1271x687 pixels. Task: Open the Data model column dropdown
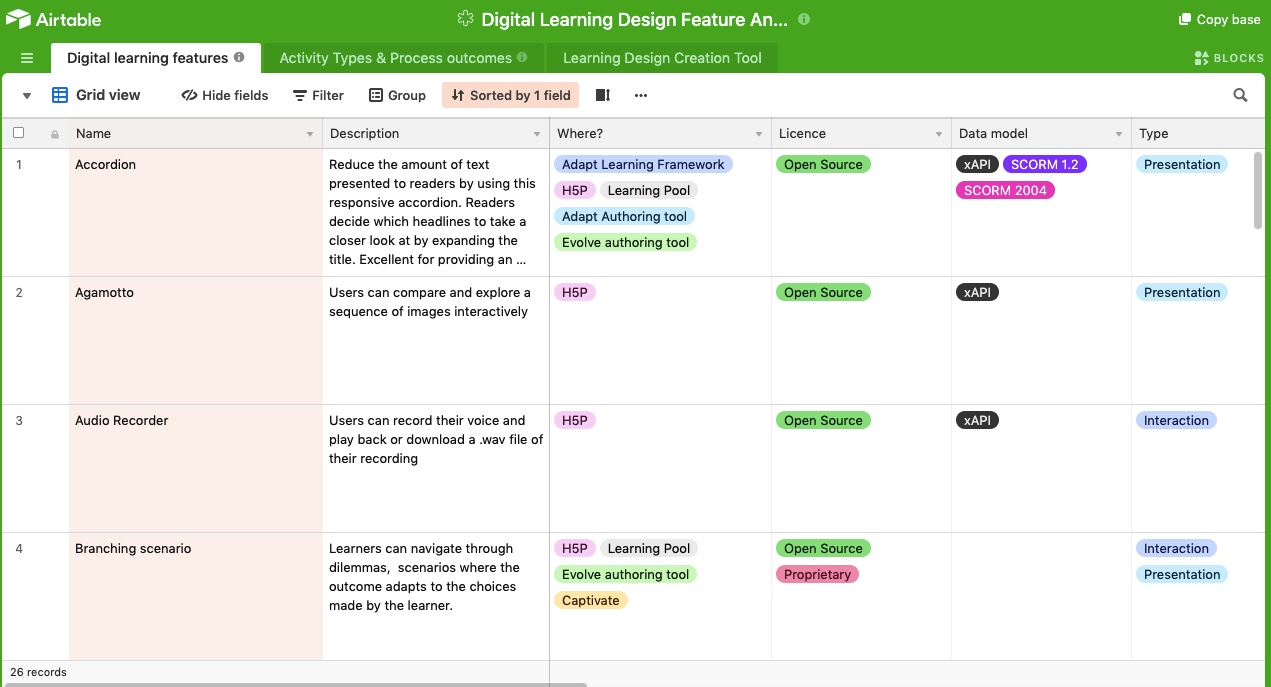(x=1118, y=133)
